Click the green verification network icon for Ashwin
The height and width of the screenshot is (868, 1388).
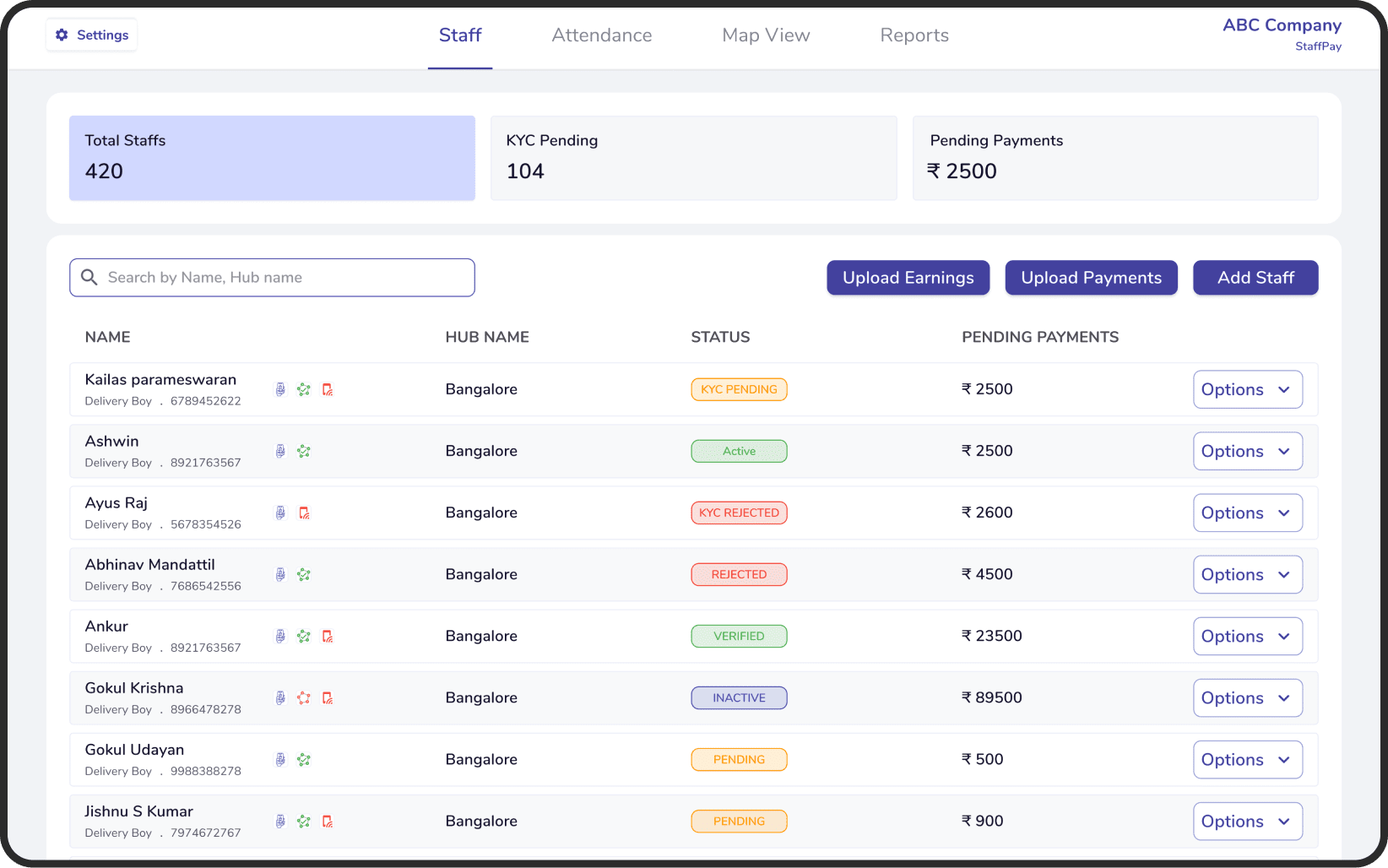point(304,451)
